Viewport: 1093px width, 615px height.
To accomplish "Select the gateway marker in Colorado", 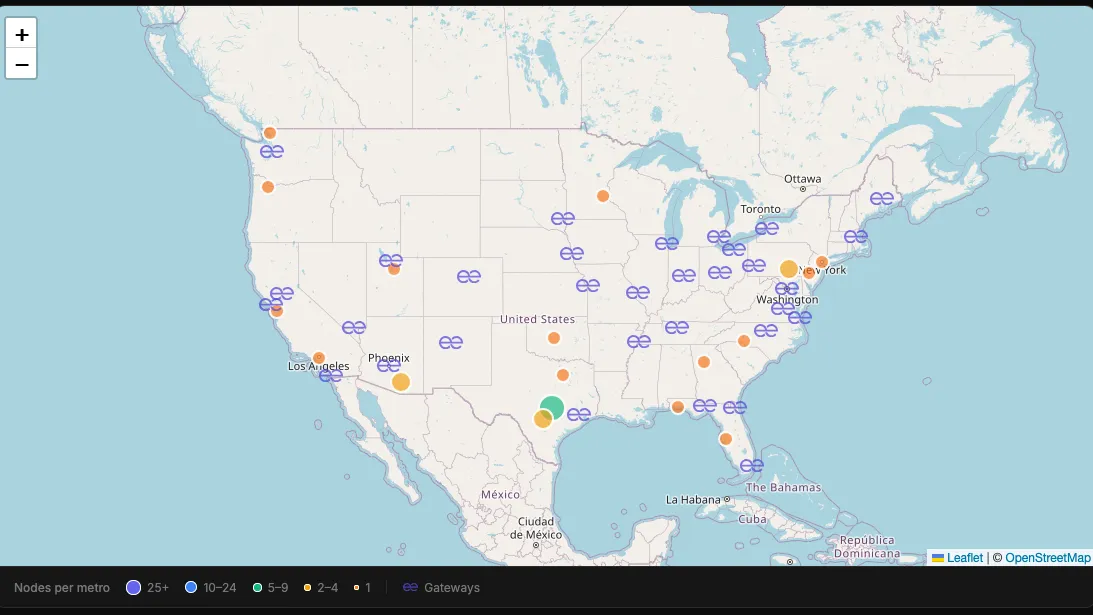I will tap(468, 276).
